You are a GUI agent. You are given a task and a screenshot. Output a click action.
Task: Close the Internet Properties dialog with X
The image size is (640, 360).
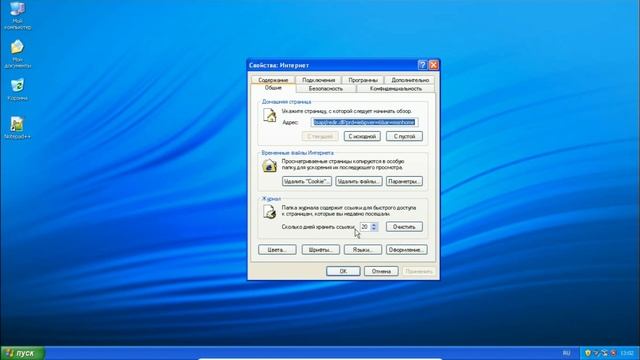pyautogui.click(x=433, y=65)
